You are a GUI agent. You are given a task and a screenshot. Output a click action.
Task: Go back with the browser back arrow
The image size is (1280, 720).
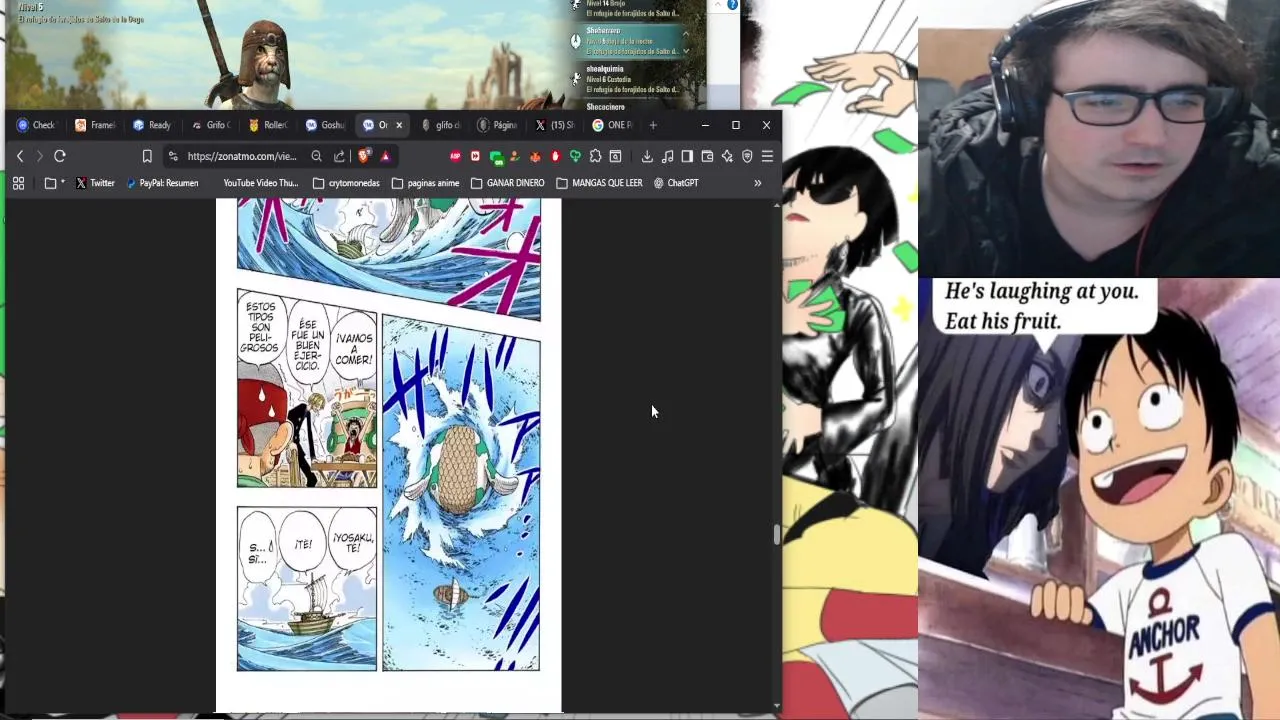point(20,156)
